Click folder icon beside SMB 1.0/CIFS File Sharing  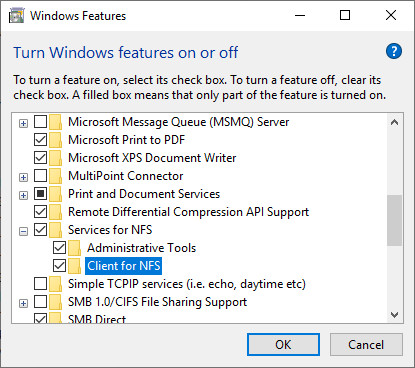(55, 302)
